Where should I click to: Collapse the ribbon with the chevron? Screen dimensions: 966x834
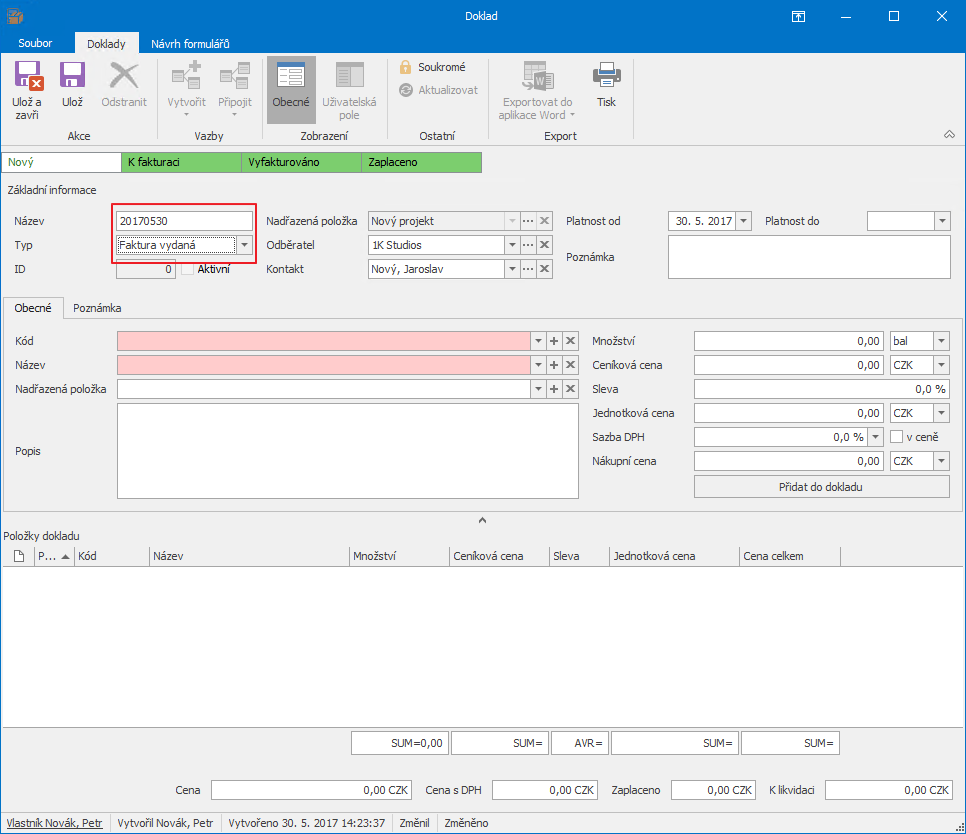[x=949, y=134]
